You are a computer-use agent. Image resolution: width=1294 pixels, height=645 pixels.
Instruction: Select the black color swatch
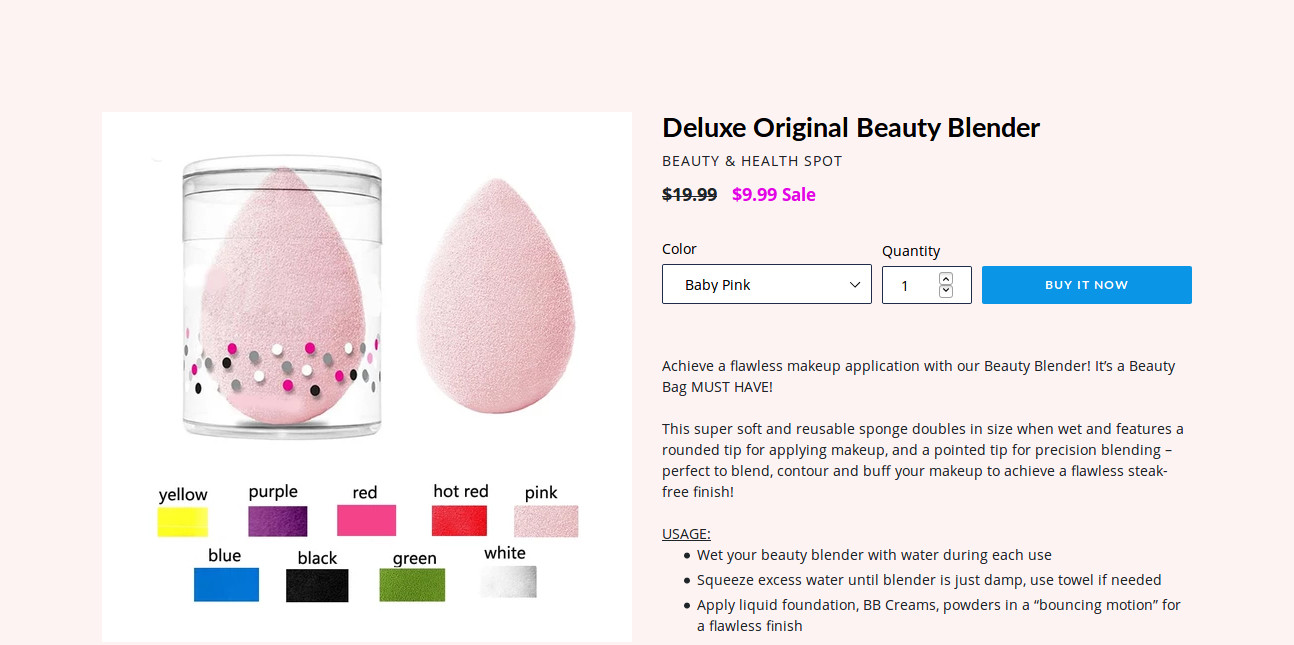317,583
